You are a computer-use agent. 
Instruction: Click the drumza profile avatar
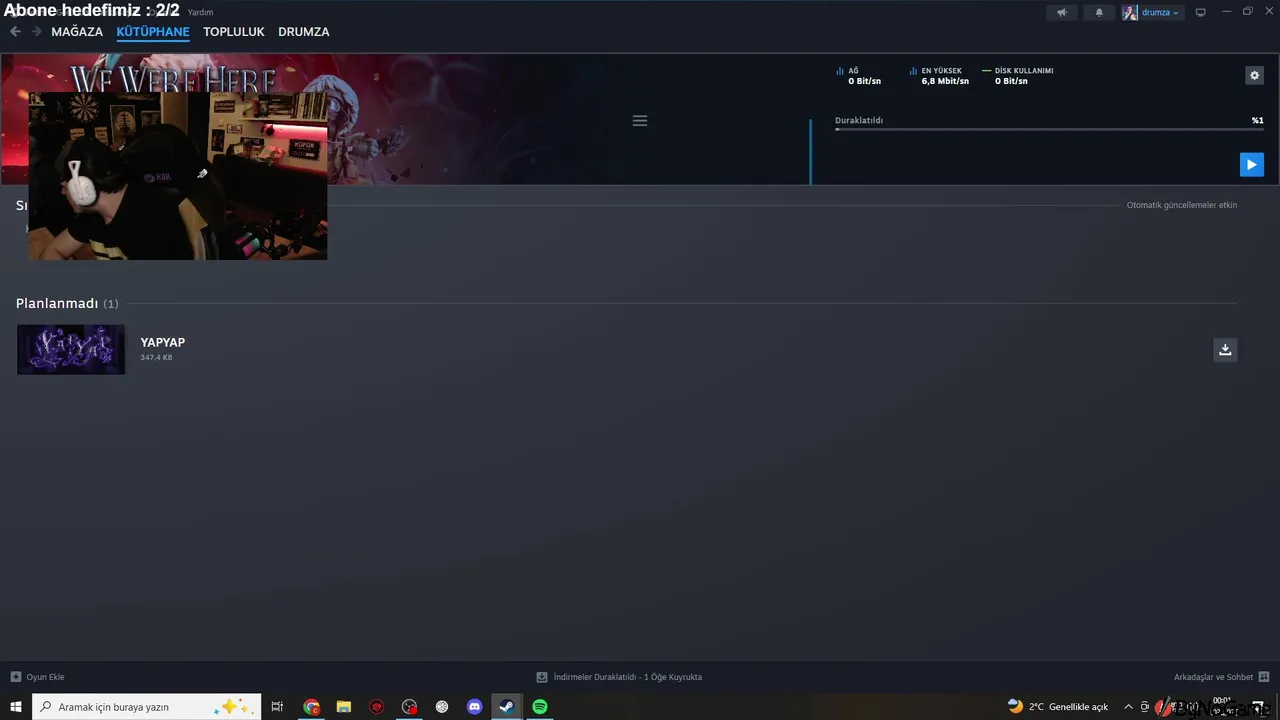pos(1130,13)
